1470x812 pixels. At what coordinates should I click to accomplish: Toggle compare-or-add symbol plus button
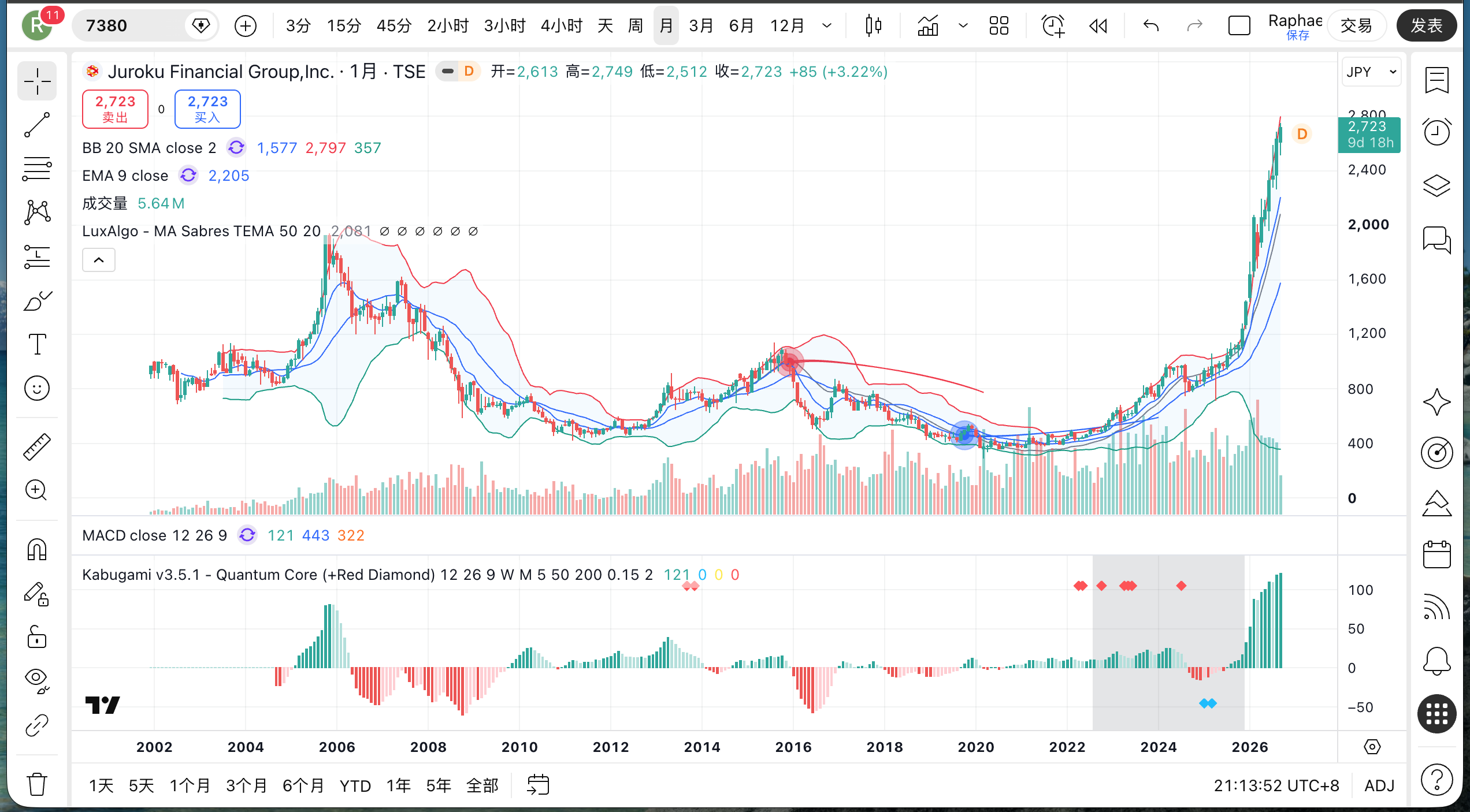246,25
